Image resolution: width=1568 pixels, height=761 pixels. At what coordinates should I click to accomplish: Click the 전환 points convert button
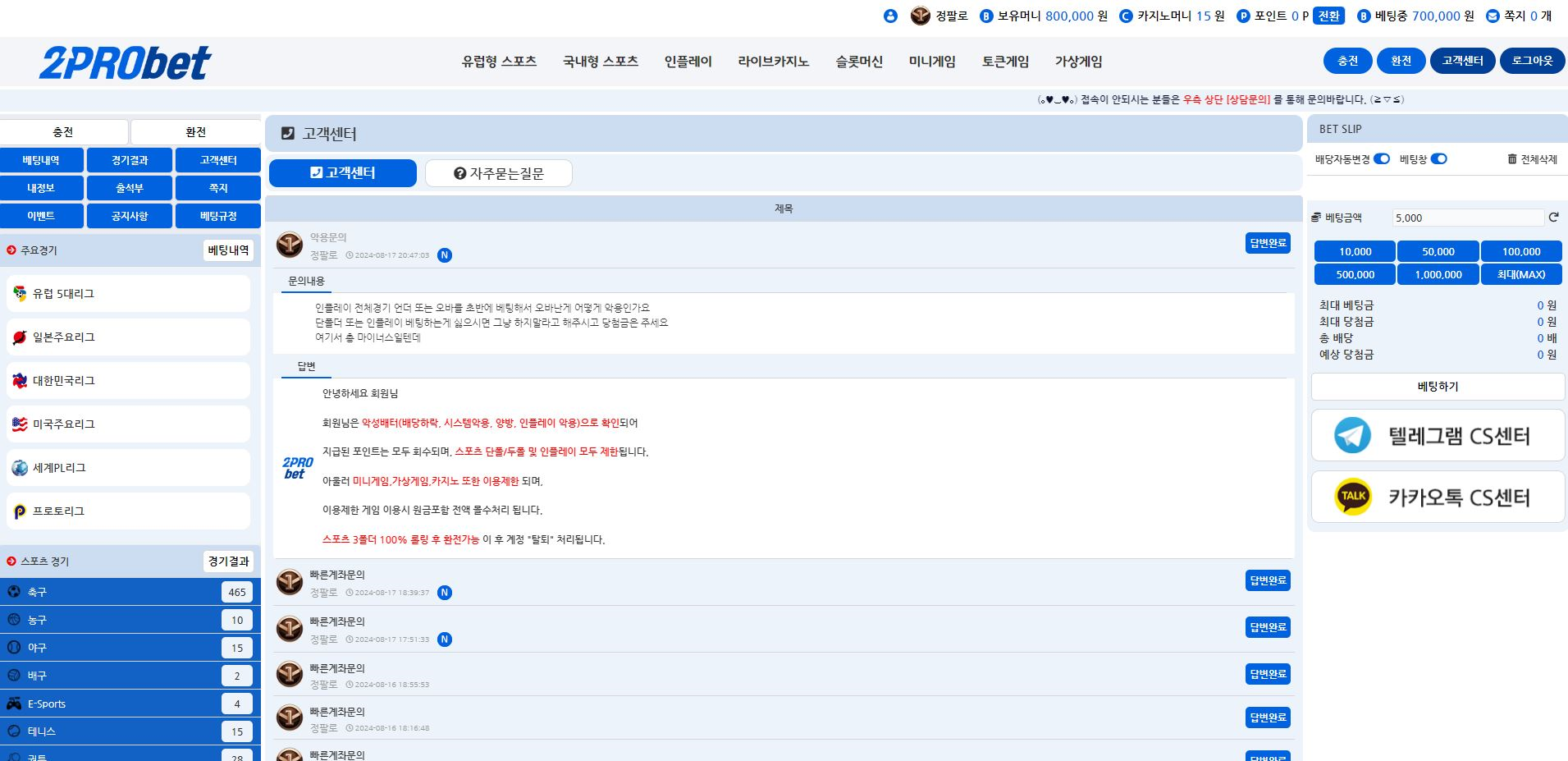coord(1328,16)
